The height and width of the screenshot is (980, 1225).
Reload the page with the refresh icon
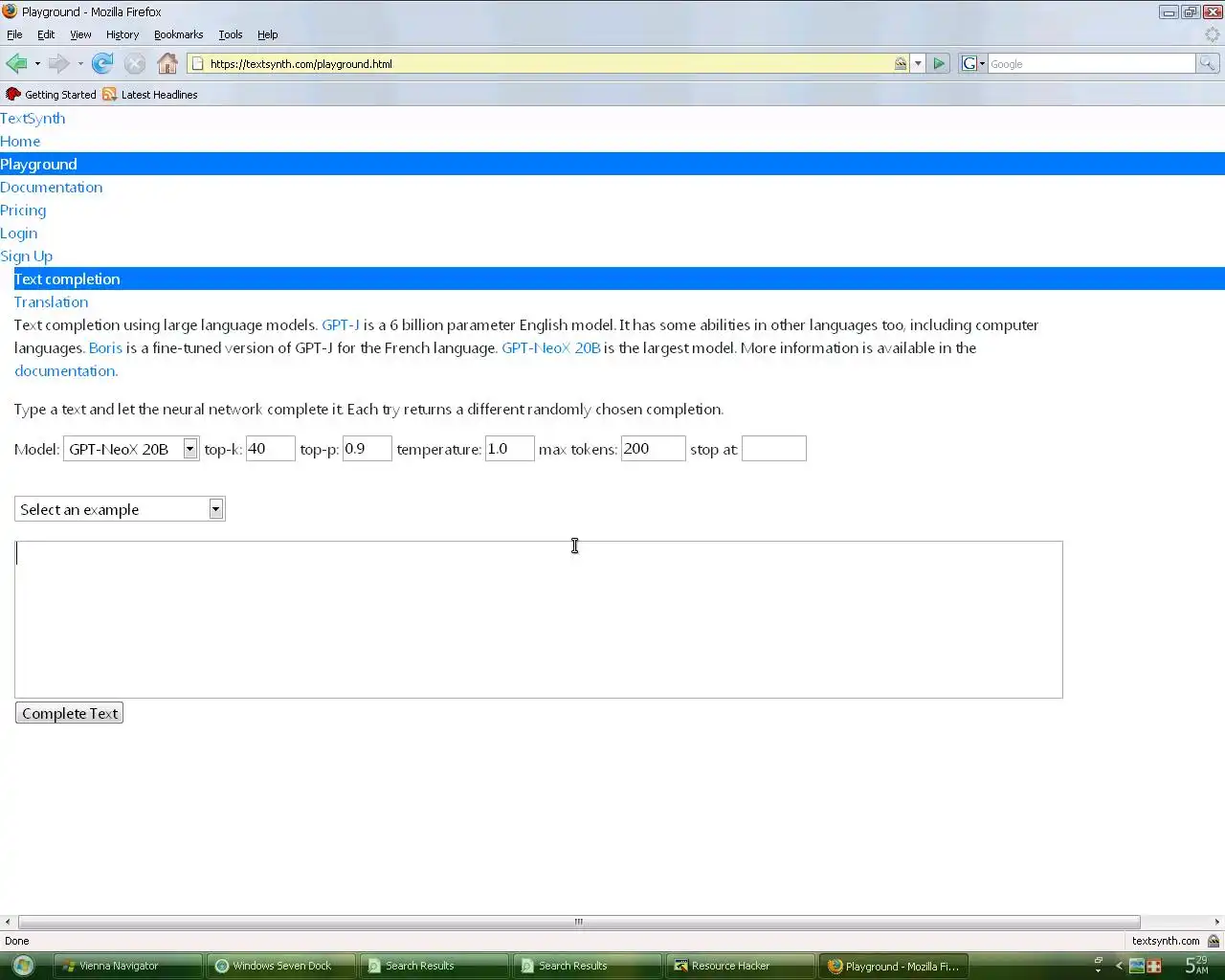click(x=102, y=64)
